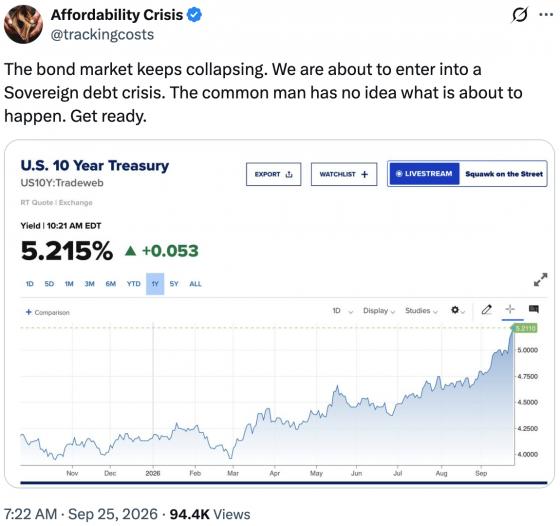This screenshot has height=526, width=560.
Task: Select the YTD time range
Action: [134, 284]
